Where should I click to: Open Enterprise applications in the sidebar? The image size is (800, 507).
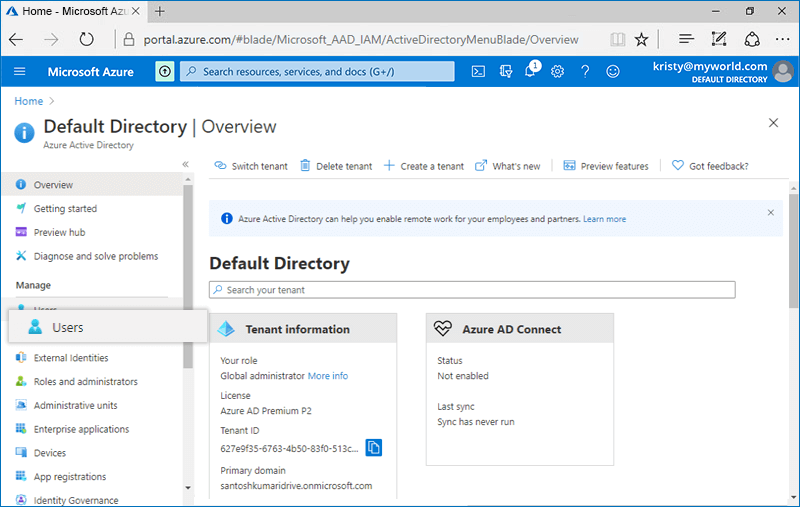point(81,429)
